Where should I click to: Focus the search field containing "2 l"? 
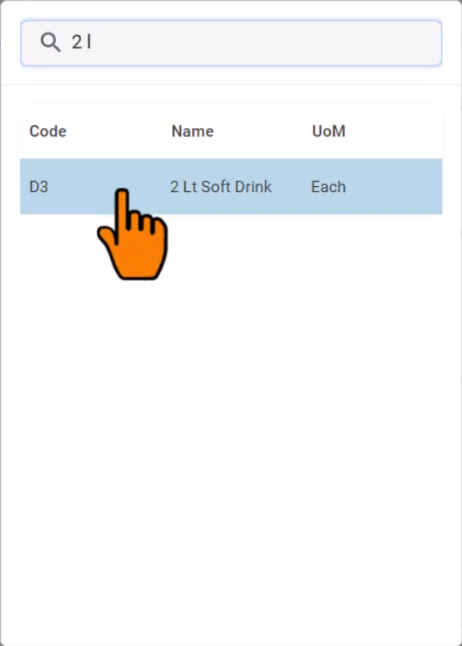pyautogui.click(x=231, y=43)
